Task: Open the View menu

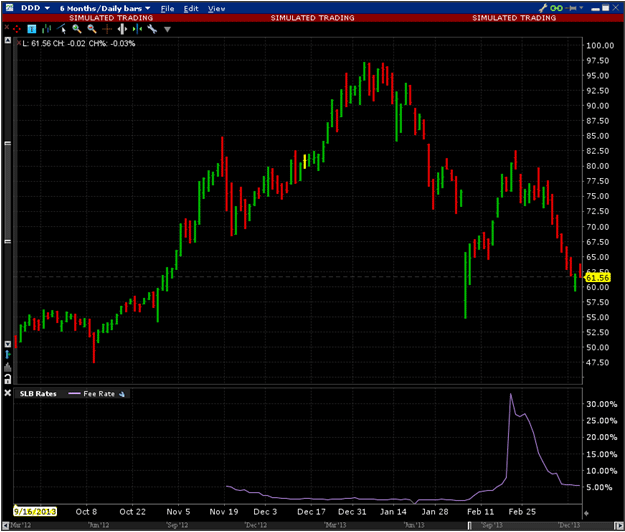Action: click(x=216, y=7)
